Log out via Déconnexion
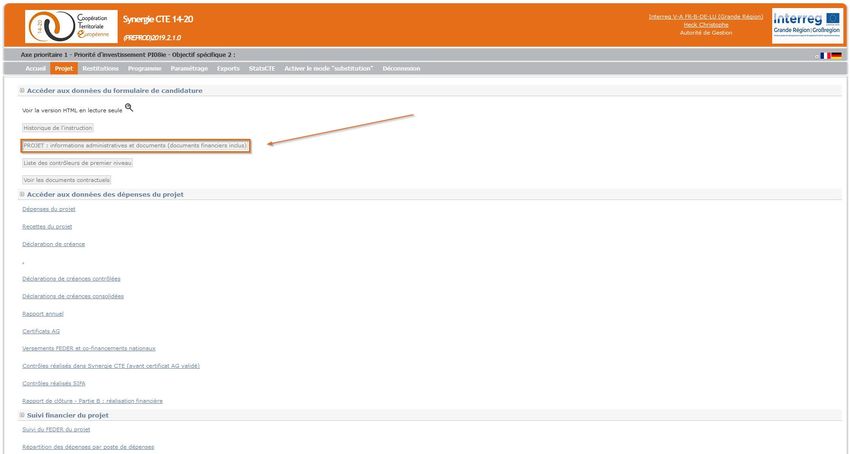This screenshot has width=850, height=454. point(401,68)
